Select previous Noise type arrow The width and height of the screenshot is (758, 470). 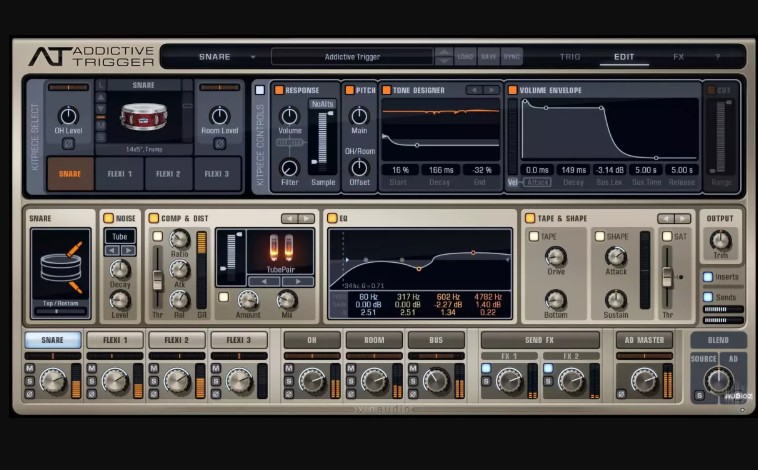(112, 250)
